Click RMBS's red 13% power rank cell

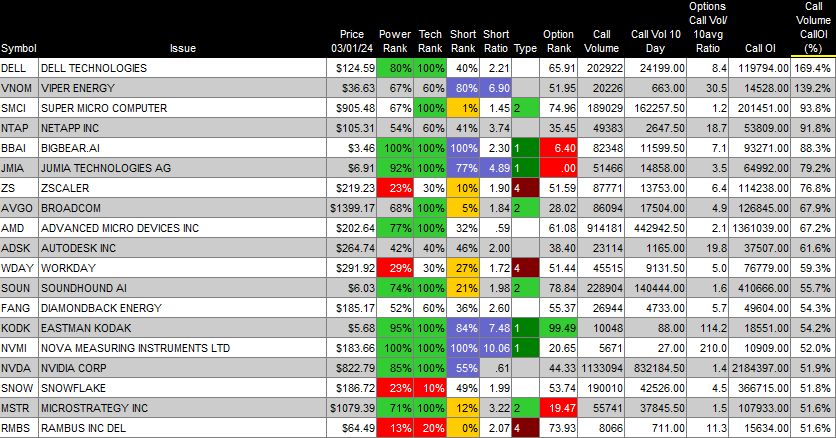point(395,428)
